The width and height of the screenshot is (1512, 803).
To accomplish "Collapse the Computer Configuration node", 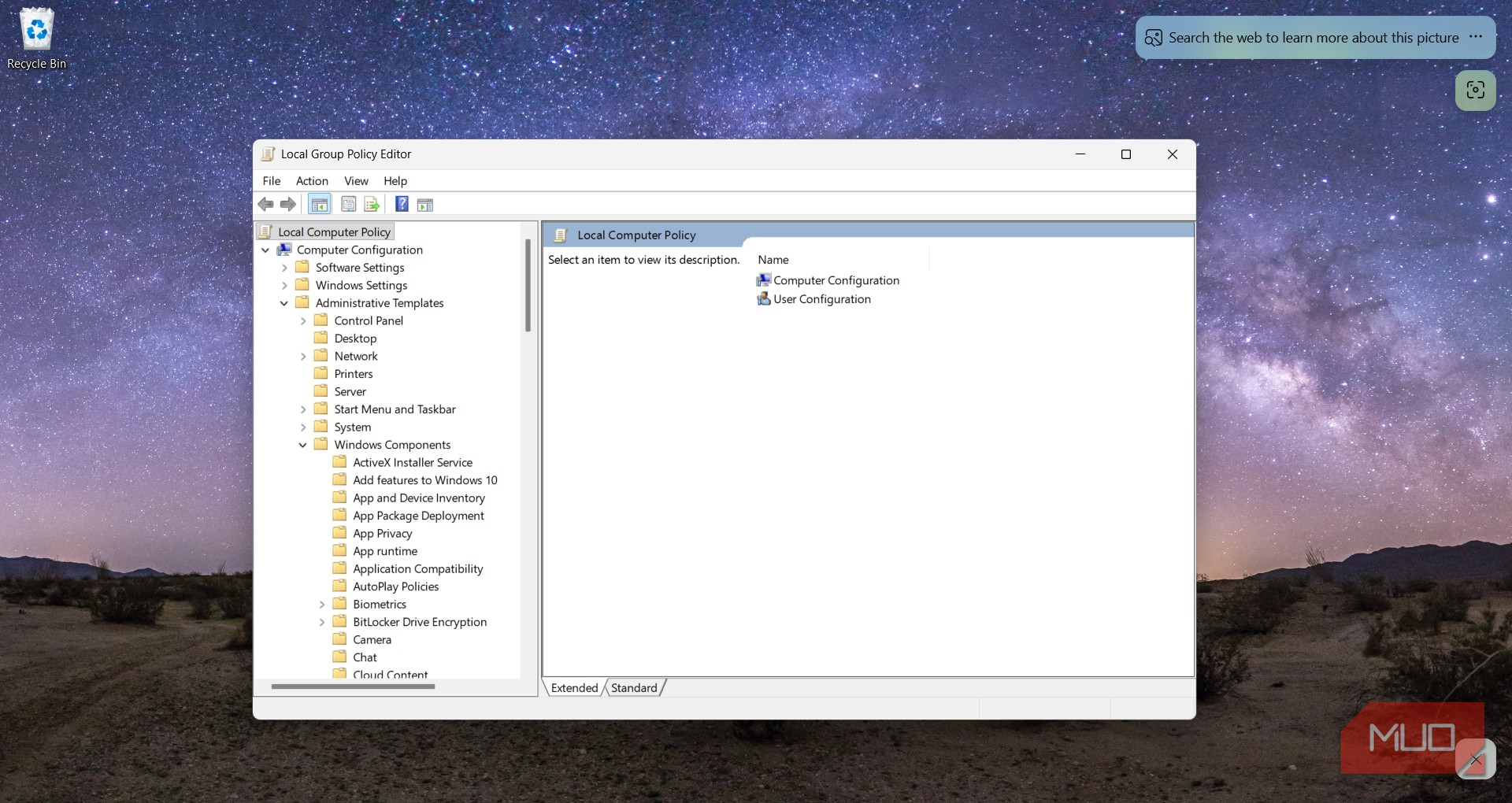I will 265,250.
